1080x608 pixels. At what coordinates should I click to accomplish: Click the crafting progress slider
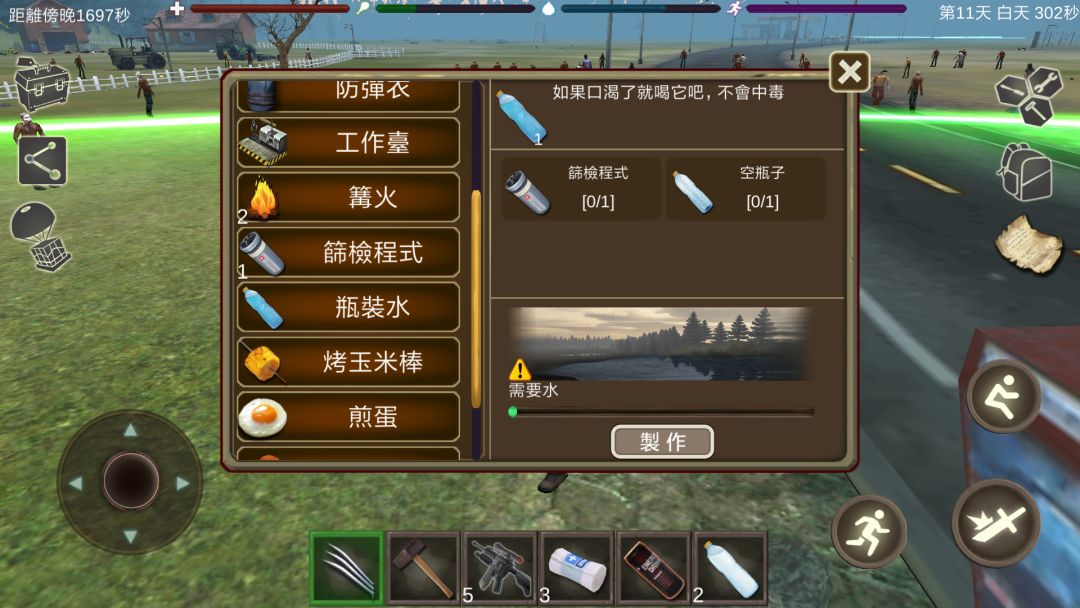point(663,412)
